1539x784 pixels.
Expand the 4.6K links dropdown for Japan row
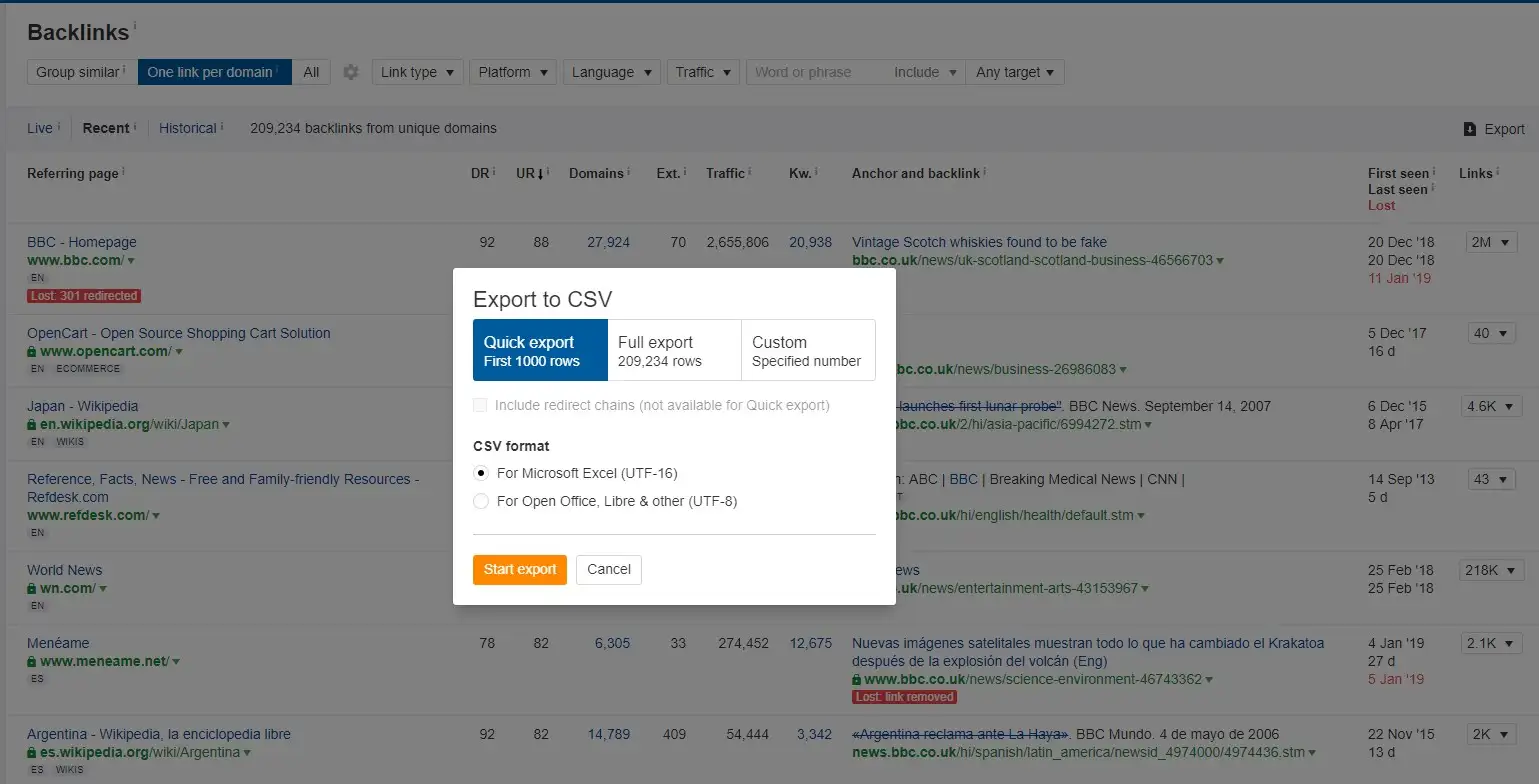click(x=1491, y=406)
